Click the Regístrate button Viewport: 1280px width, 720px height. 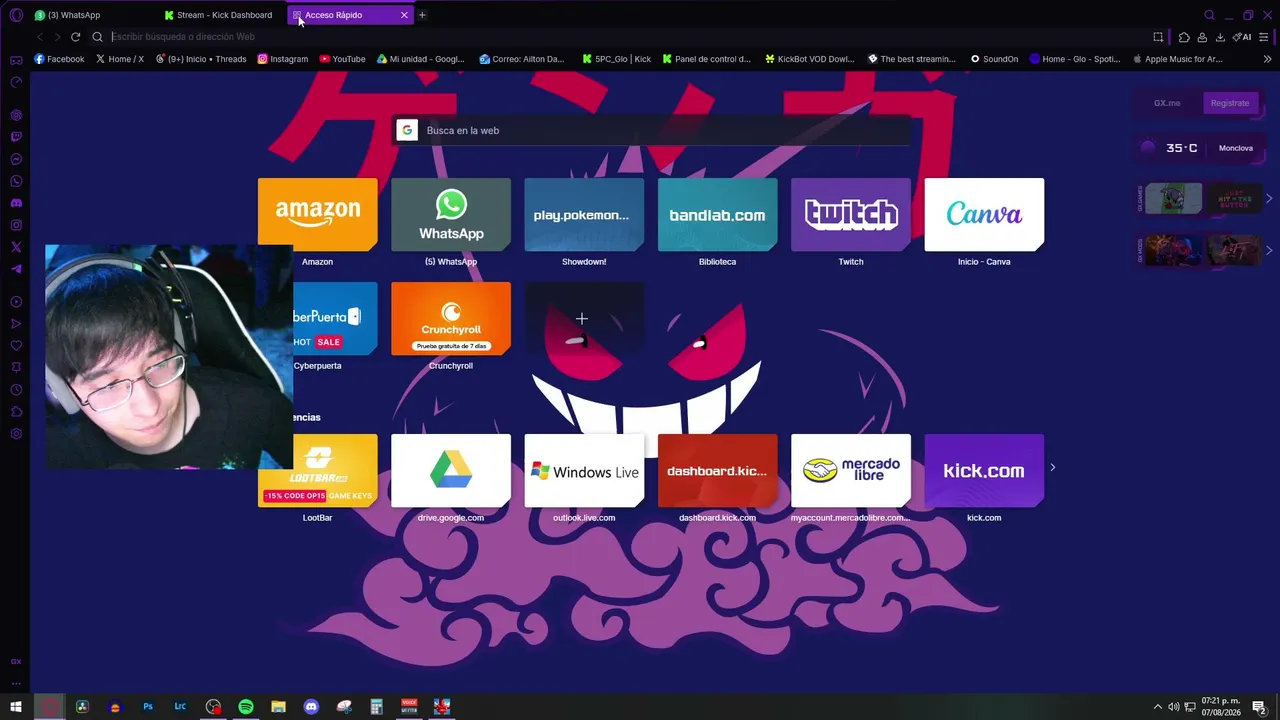click(1230, 103)
